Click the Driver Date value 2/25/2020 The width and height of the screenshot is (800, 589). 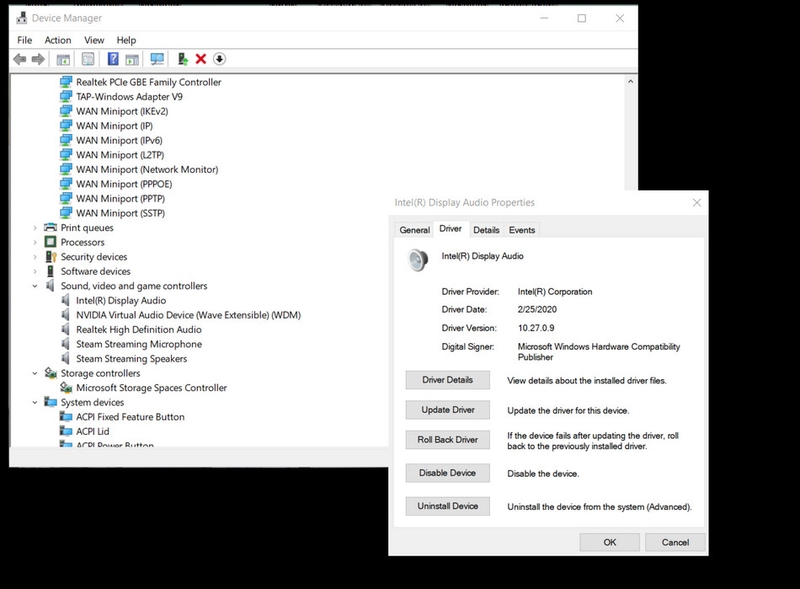(537, 309)
